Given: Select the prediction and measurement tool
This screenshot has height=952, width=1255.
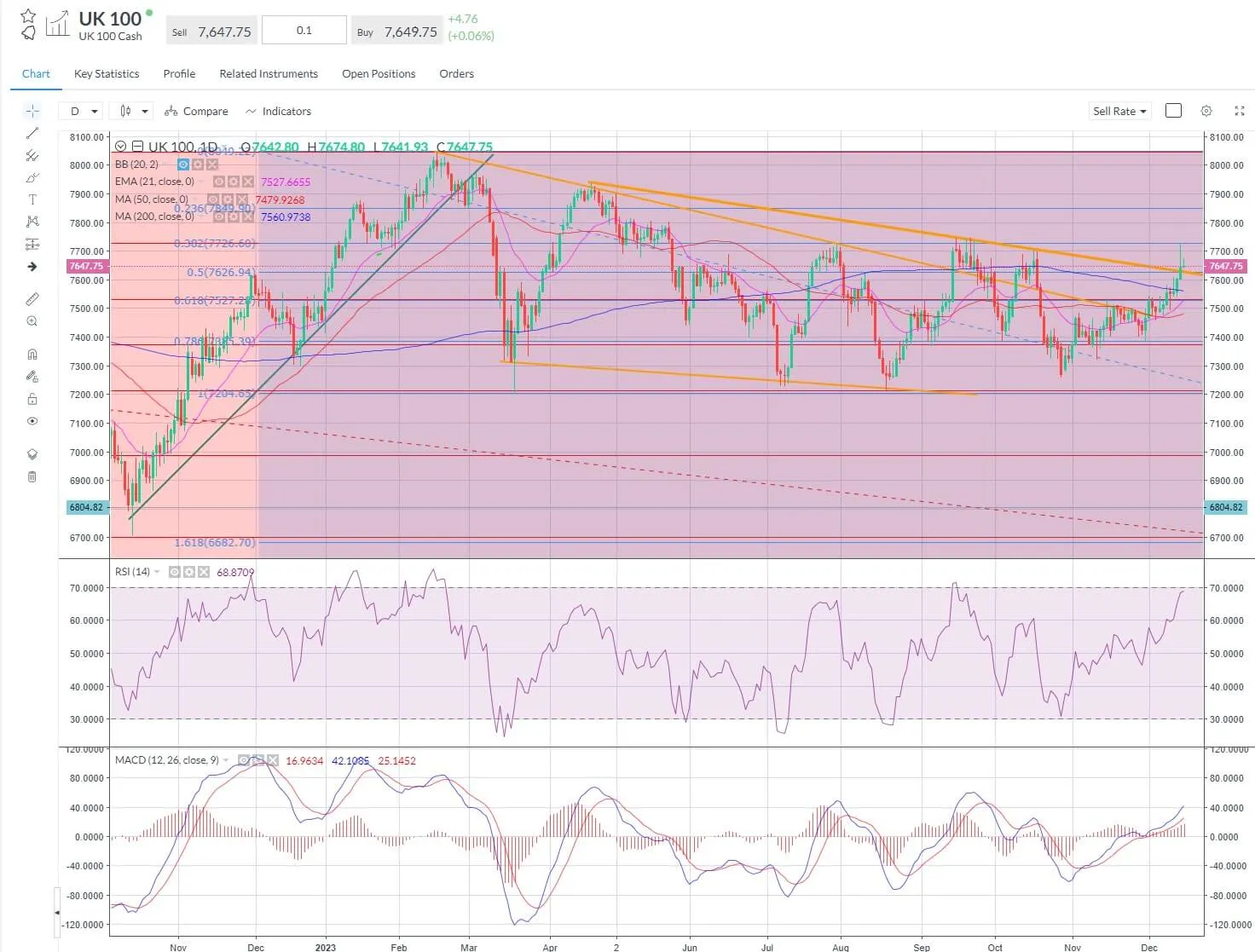Looking at the screenshot, I should click(x=32, y=245).
